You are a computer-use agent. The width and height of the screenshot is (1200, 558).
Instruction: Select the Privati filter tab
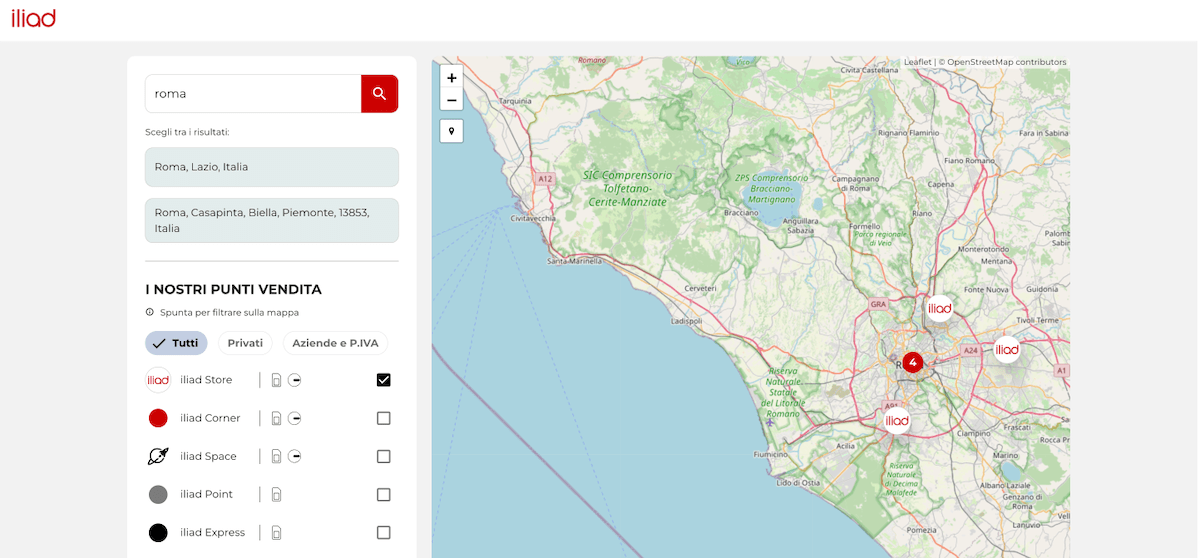click(x=245, y=343)
